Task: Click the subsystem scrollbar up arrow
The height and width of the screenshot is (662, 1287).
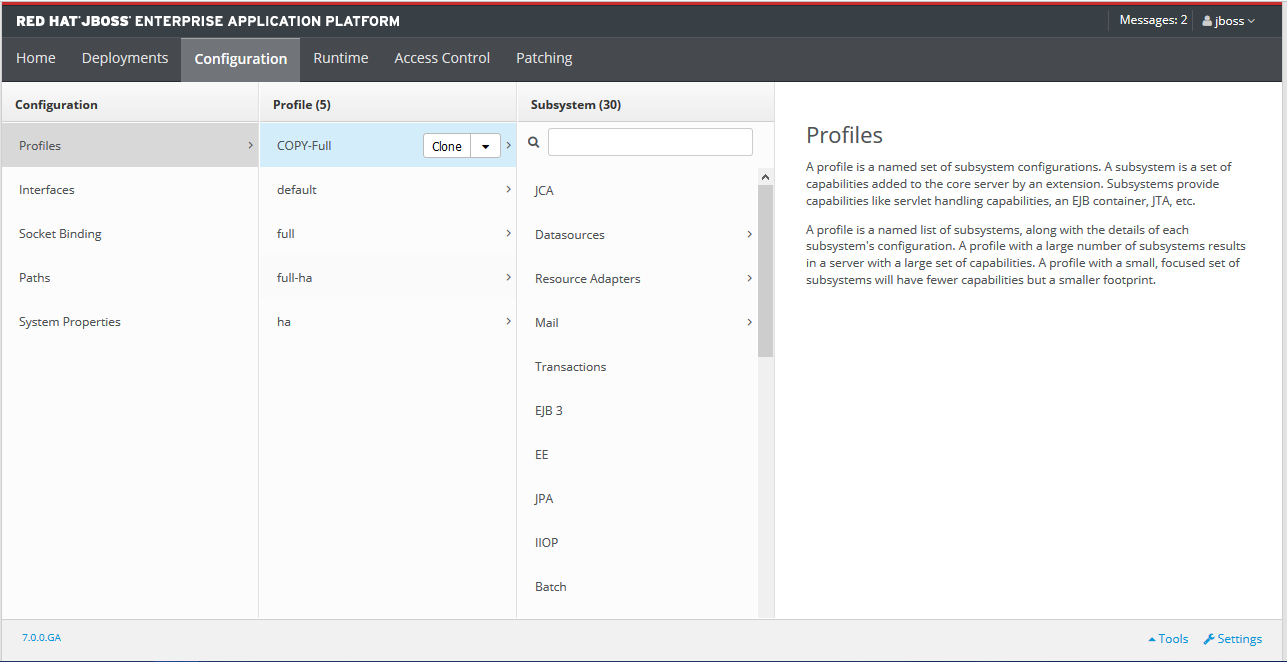Action: click(765, 177)
